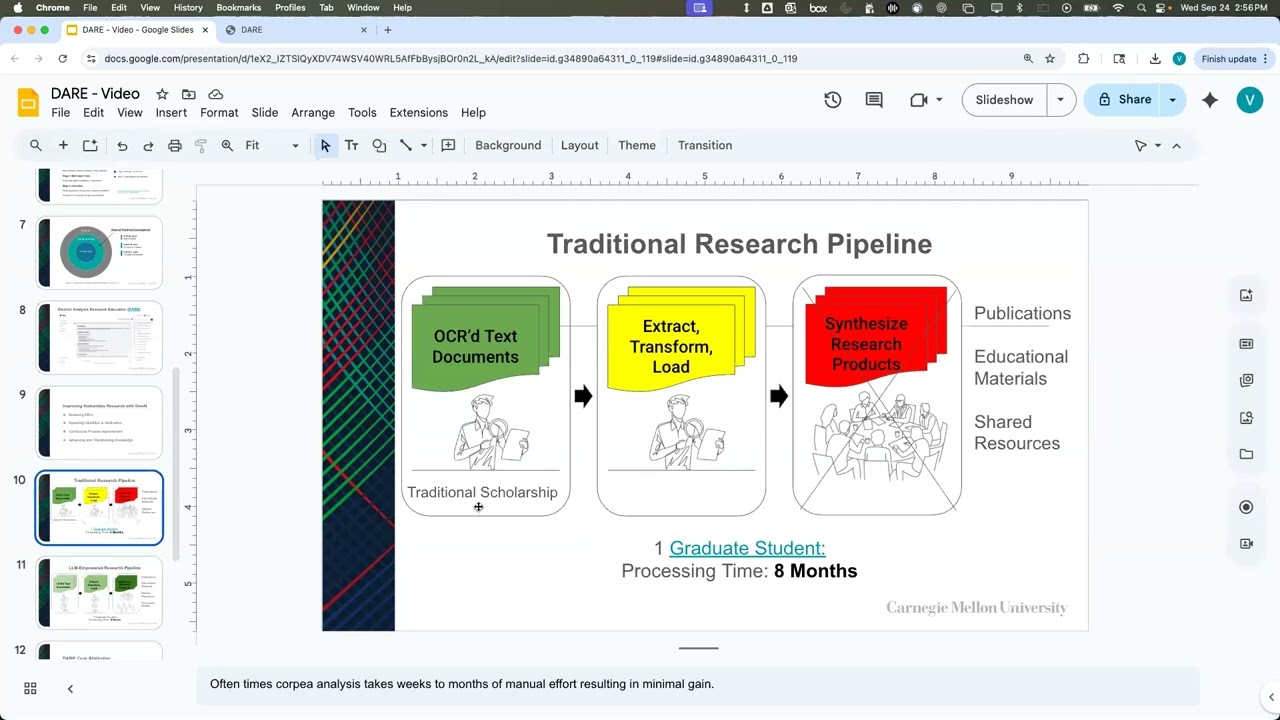
Task: Open the Fit zoom level dropdown
Action: [272, 145]
